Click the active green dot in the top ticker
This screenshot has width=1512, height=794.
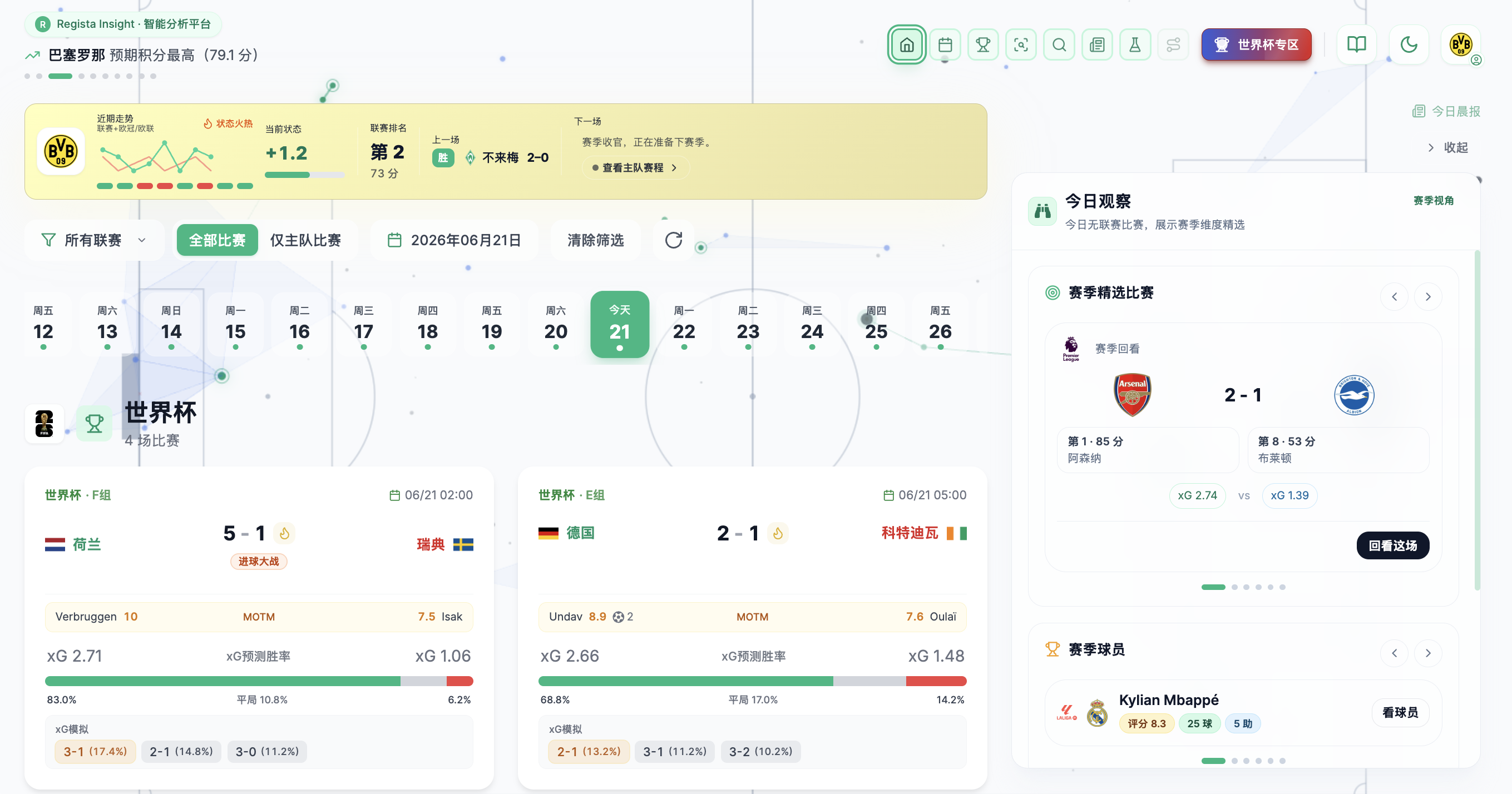tap(60, 76)
